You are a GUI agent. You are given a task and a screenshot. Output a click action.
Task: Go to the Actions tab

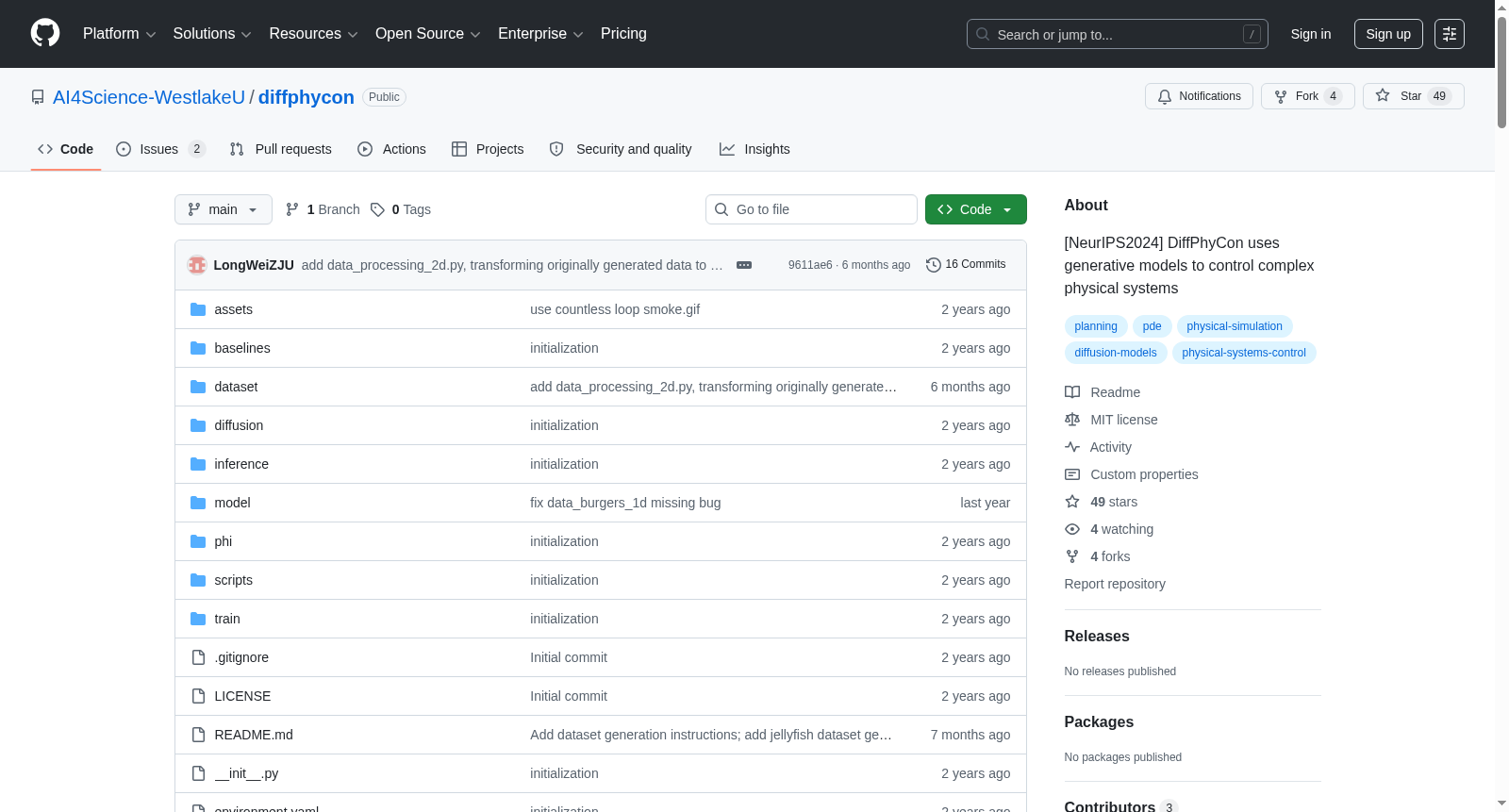click(x=392, y=149)
